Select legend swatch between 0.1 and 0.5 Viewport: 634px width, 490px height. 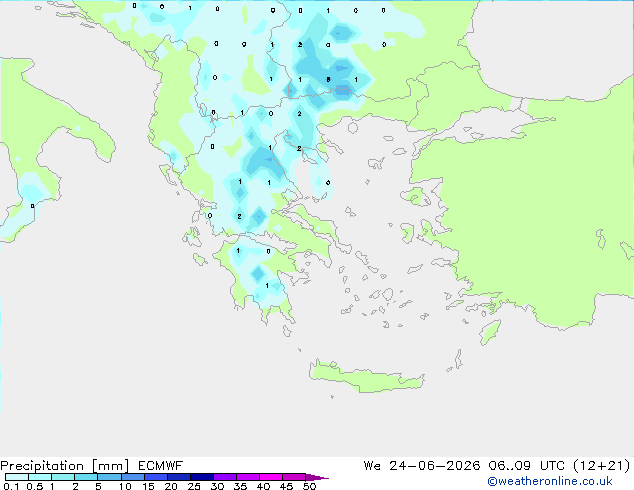(x=17, y=477)
